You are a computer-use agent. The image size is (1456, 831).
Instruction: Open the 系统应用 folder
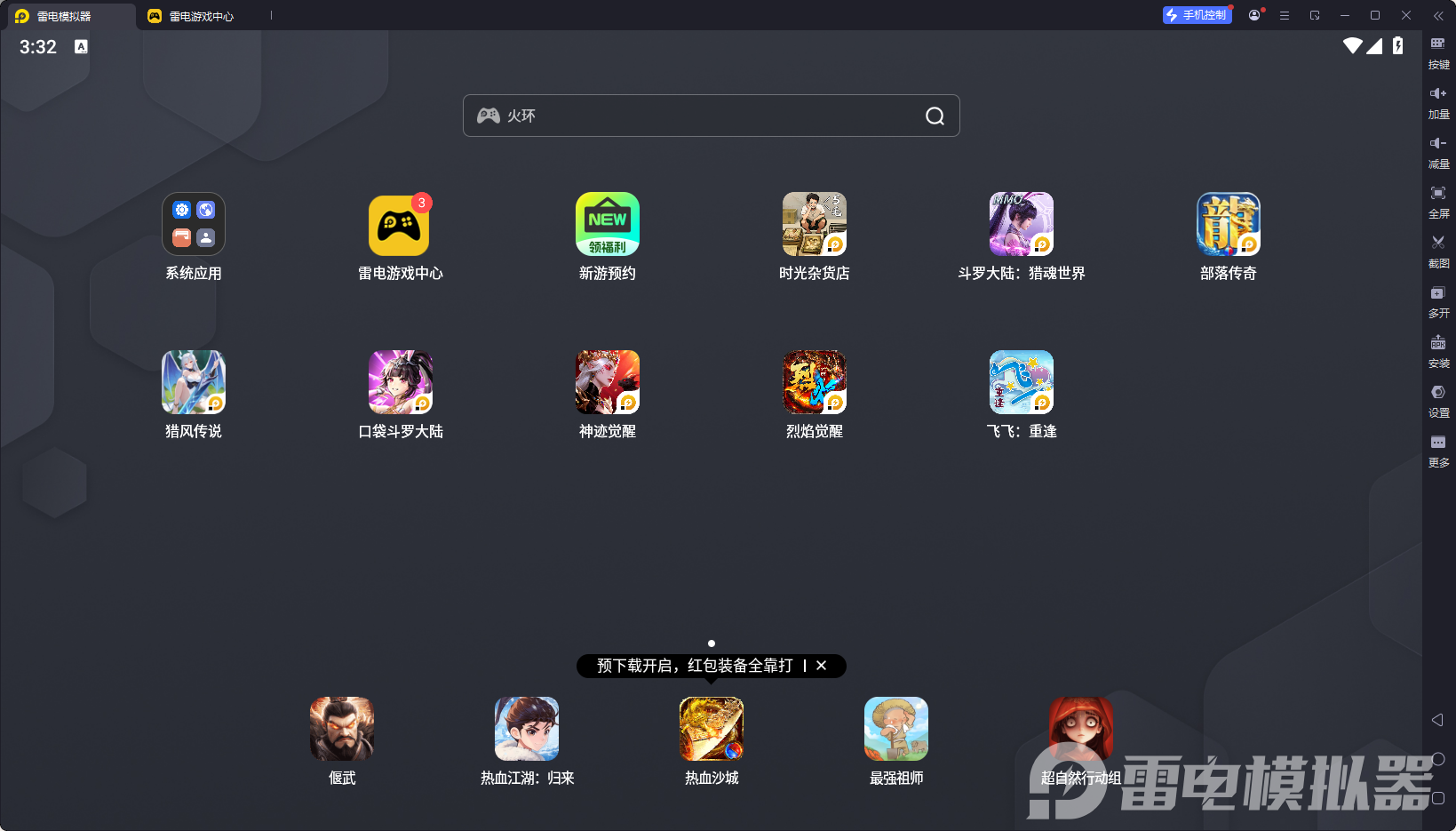pos(194,224)
